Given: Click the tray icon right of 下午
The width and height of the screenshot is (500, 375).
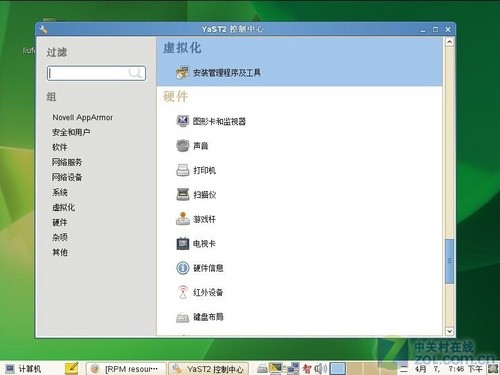Looking at the screenshot, I should 493,369.
